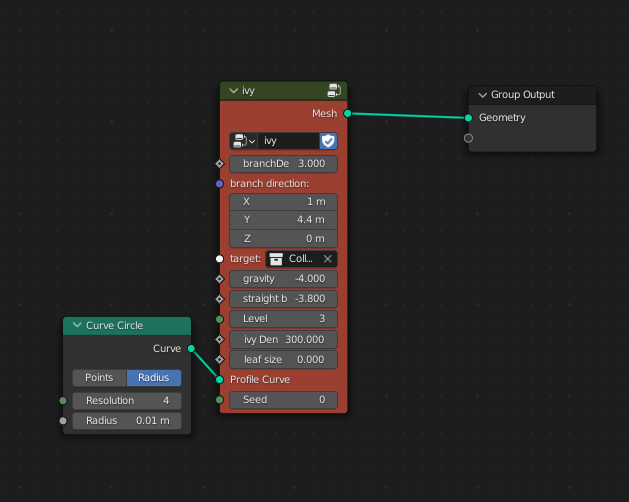Click the Profile Curve input socket
Image resolution: width=629 pixels, height=502 pixels.
pos(219,380)
